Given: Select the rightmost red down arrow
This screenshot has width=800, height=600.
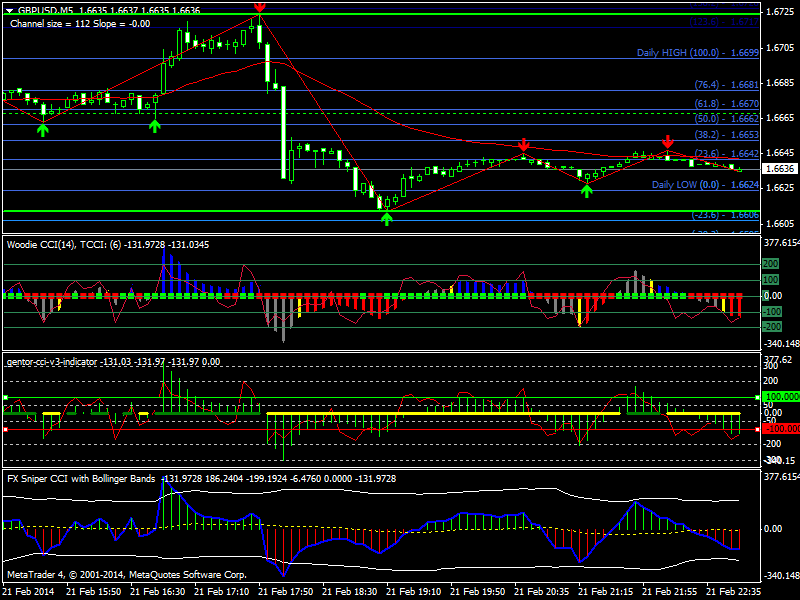Looking at the screenshot, I should pos(668,142).
